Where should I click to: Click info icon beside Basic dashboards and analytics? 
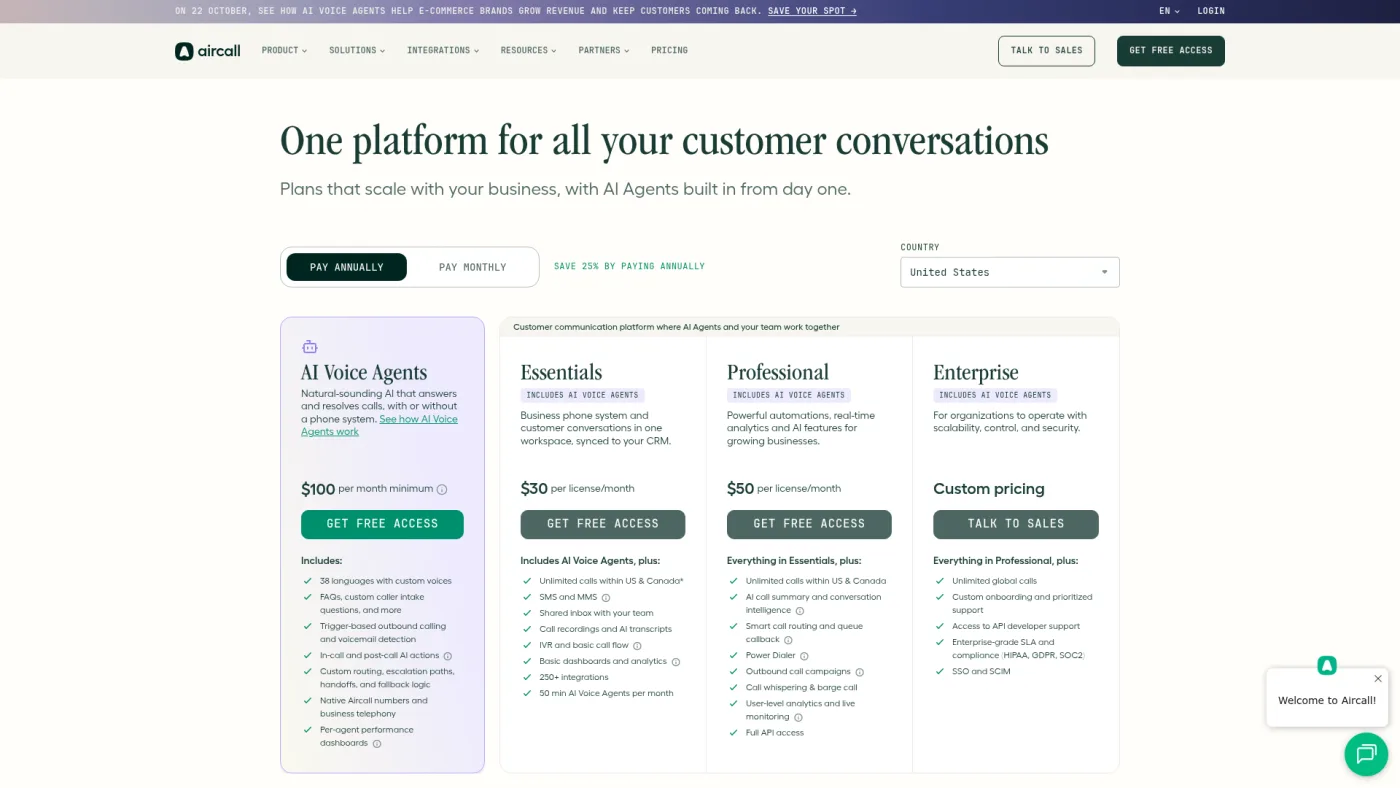[676, 662]
